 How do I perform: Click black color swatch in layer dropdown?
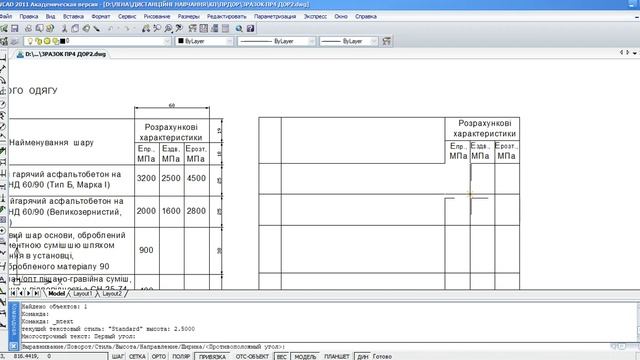click(62, 41)
